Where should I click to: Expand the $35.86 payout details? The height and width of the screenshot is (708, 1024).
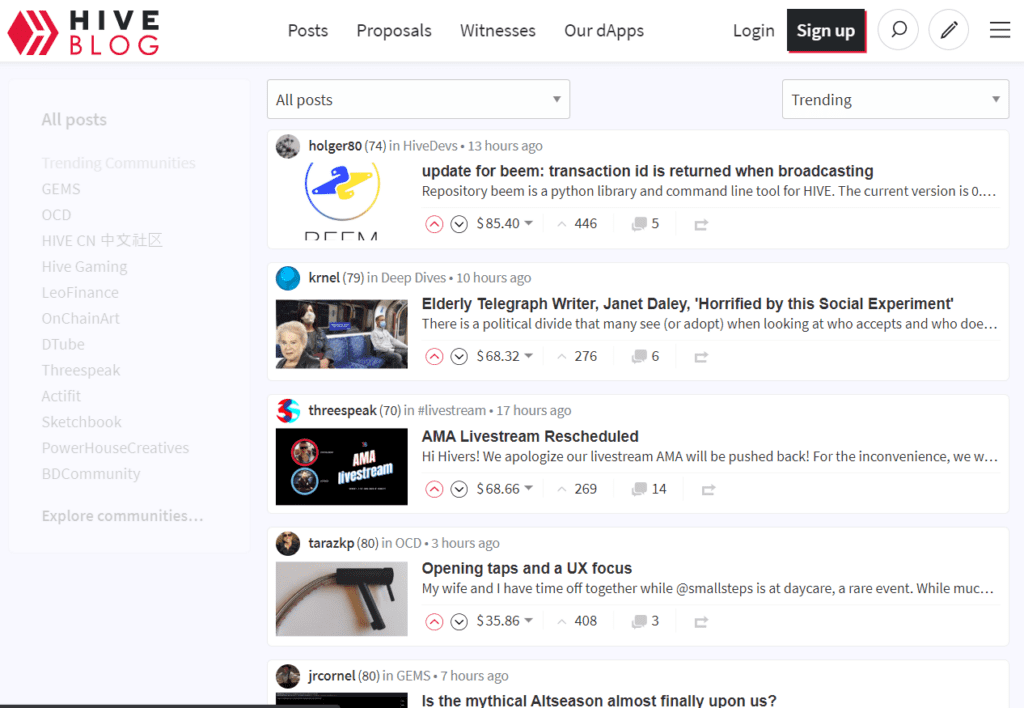click(504, 620)
